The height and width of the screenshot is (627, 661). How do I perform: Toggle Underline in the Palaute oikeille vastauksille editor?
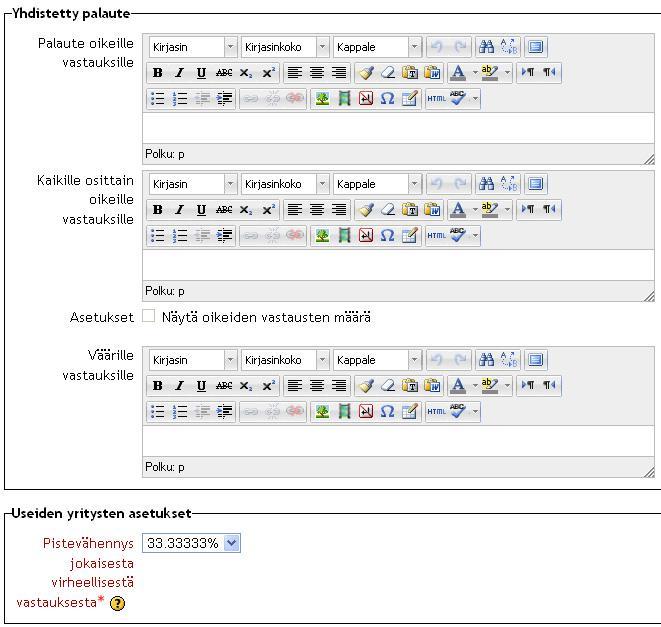pyautogui.click(x=202, y=73)
